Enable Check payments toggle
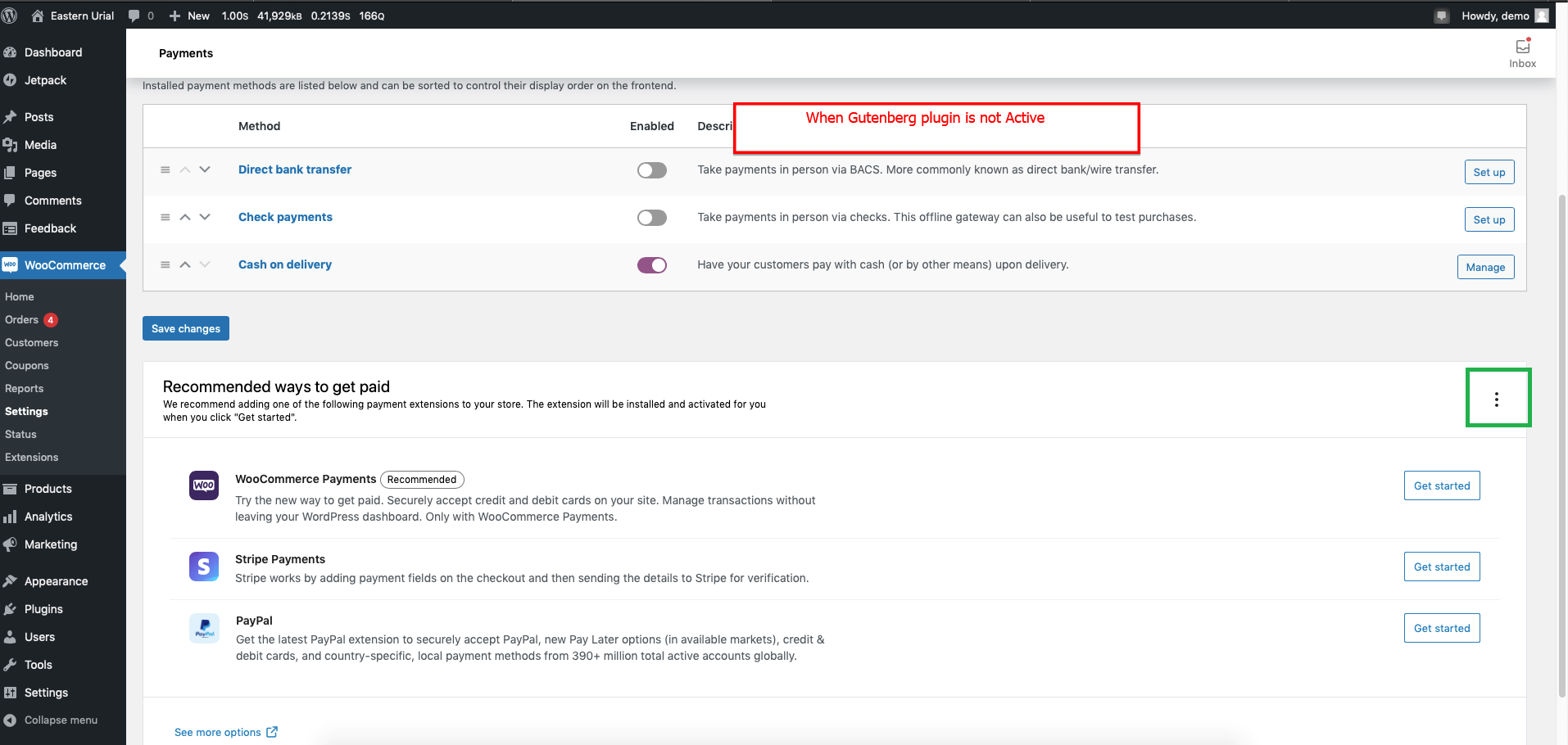The width and height of the screenshot is (1568, 745). pos(651,217)
